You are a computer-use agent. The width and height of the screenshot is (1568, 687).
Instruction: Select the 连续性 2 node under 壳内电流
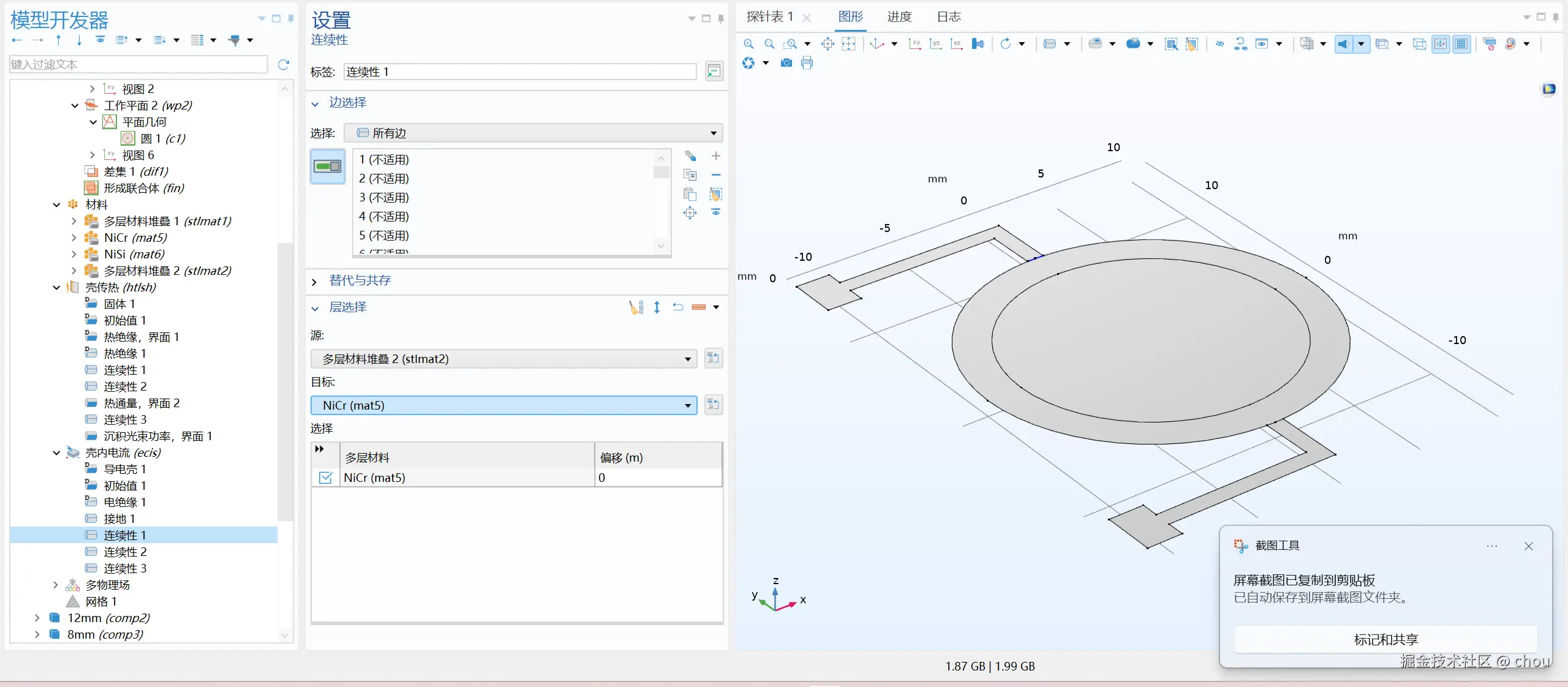(x=125, y=552)
